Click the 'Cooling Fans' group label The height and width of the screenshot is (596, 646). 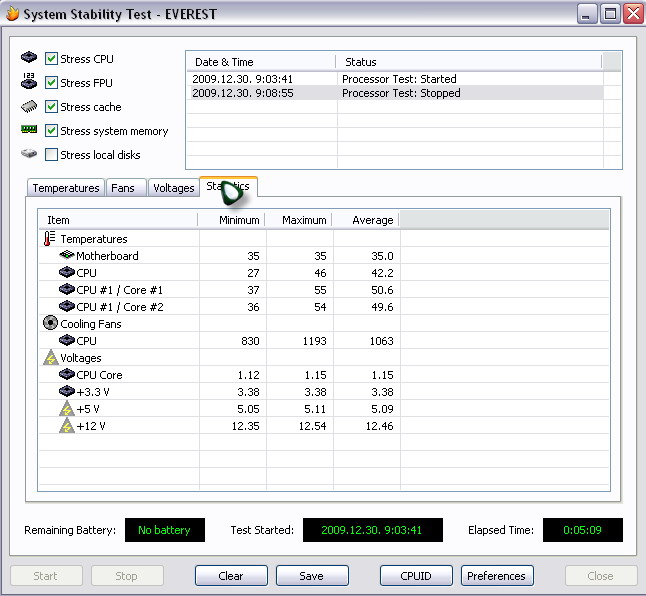(91, 324)
